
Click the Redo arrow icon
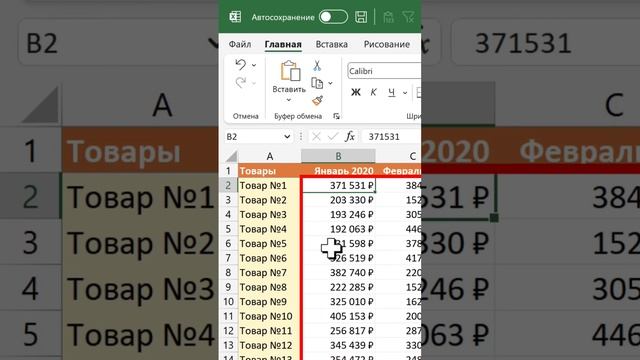click(240, 83)
